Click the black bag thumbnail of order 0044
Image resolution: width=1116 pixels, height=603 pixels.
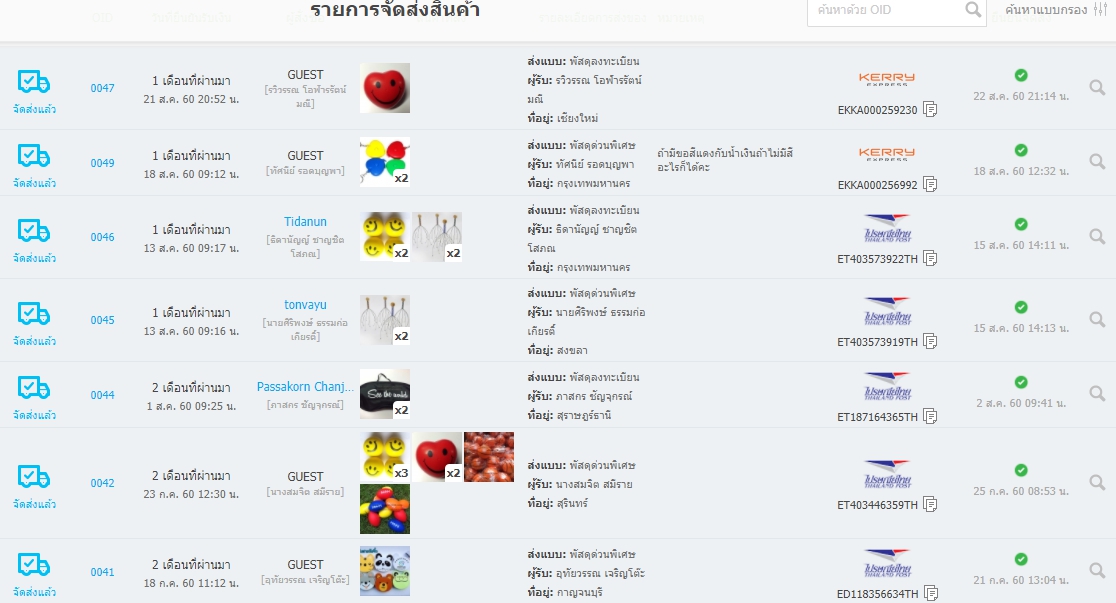(385, 394)
